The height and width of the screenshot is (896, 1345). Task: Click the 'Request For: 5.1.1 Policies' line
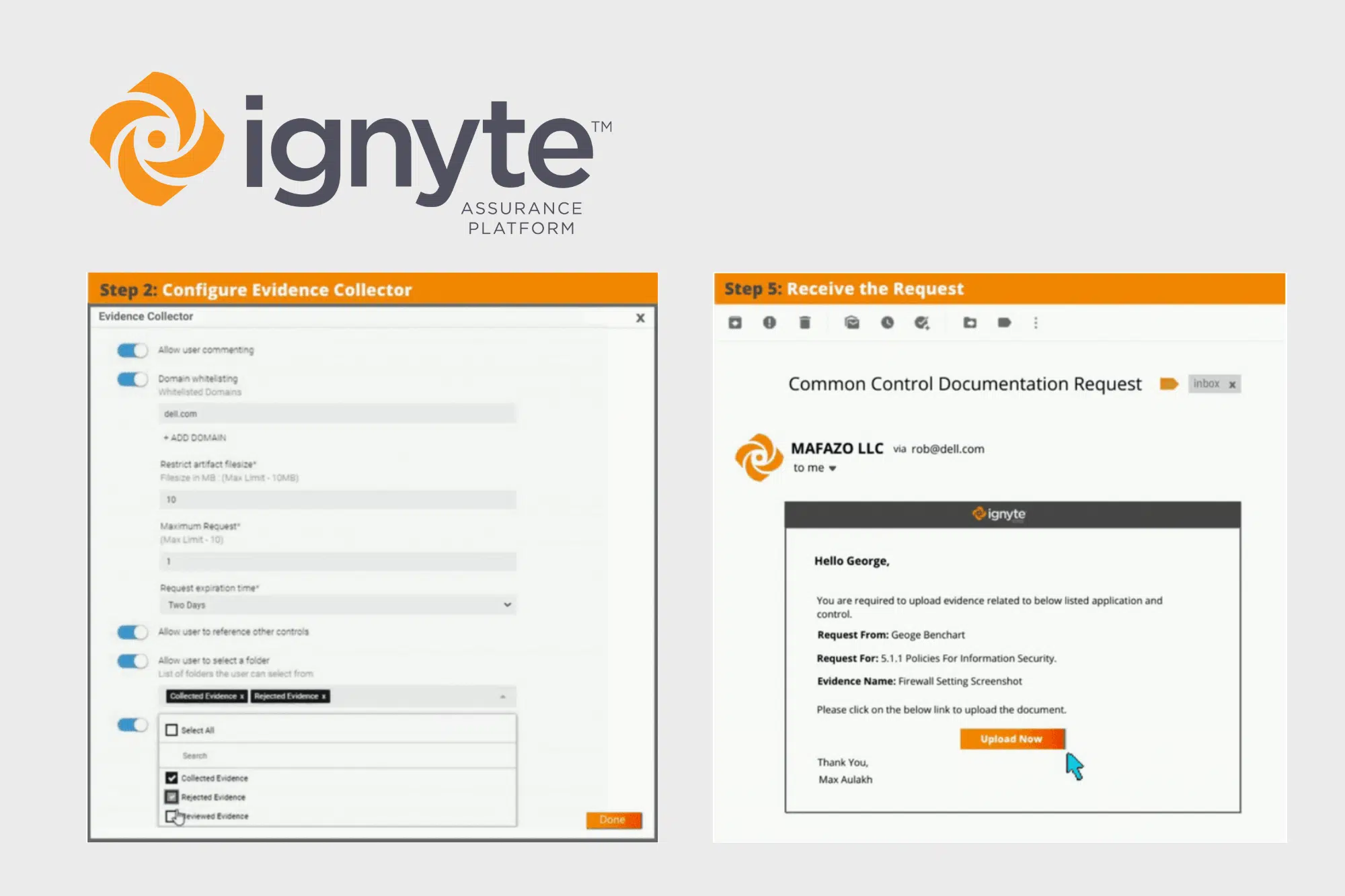(937, 658)
